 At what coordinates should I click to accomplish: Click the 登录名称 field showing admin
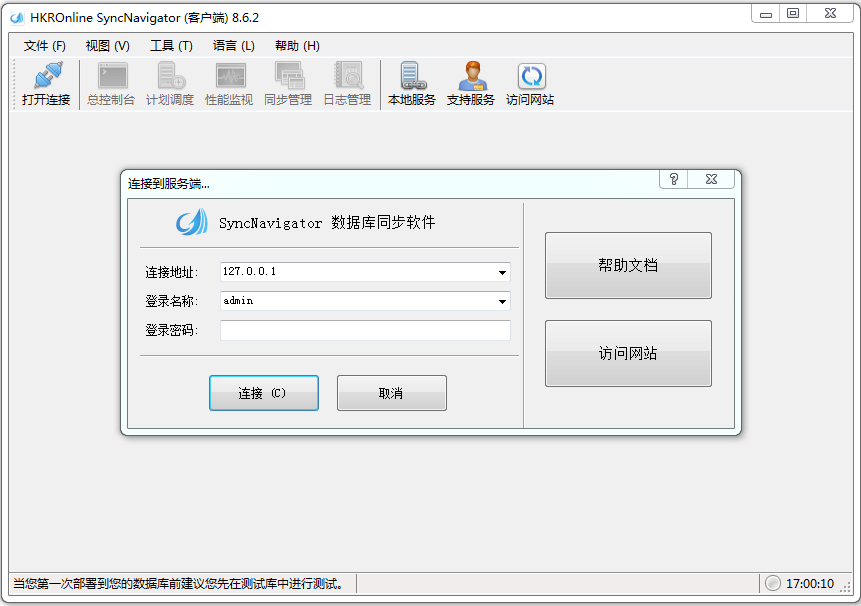[365, 301]
